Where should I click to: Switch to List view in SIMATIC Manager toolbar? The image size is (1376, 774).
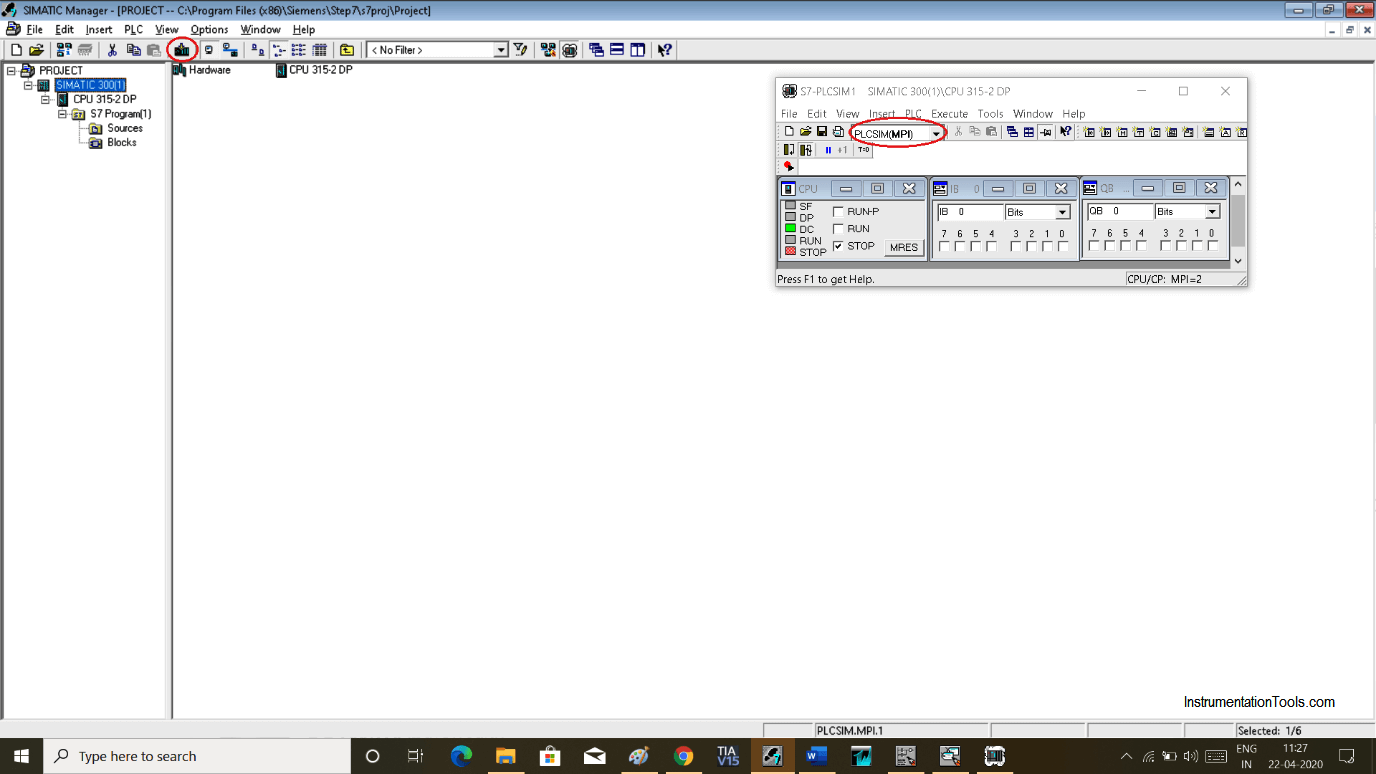point(298,50)
